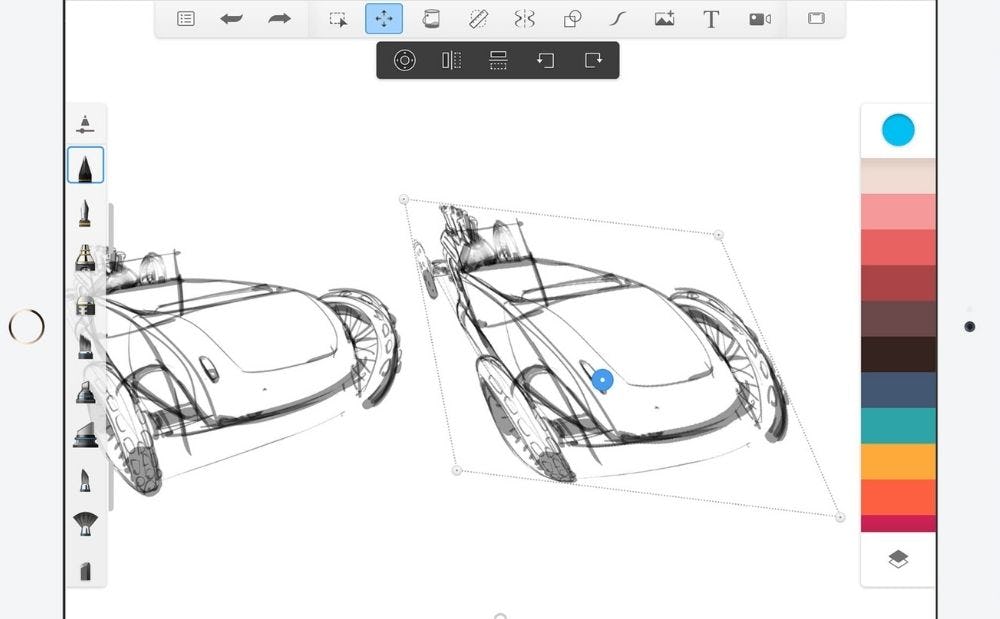Open the current cyan color picker
Viewport: 1000px width, 619px height.
(x=898, y=130)
